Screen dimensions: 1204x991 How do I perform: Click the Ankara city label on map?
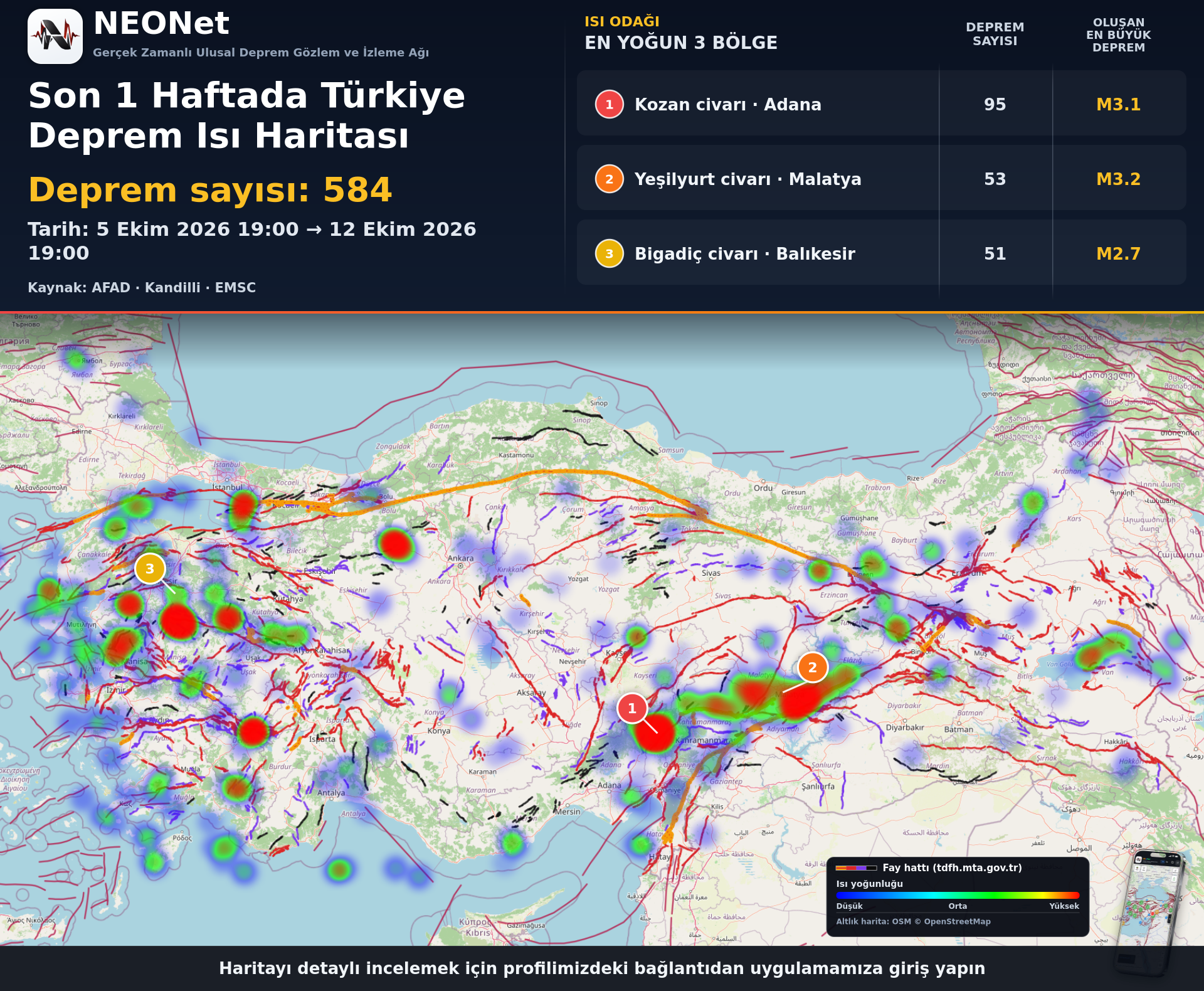pyautogui.click(x=460, y=558)
